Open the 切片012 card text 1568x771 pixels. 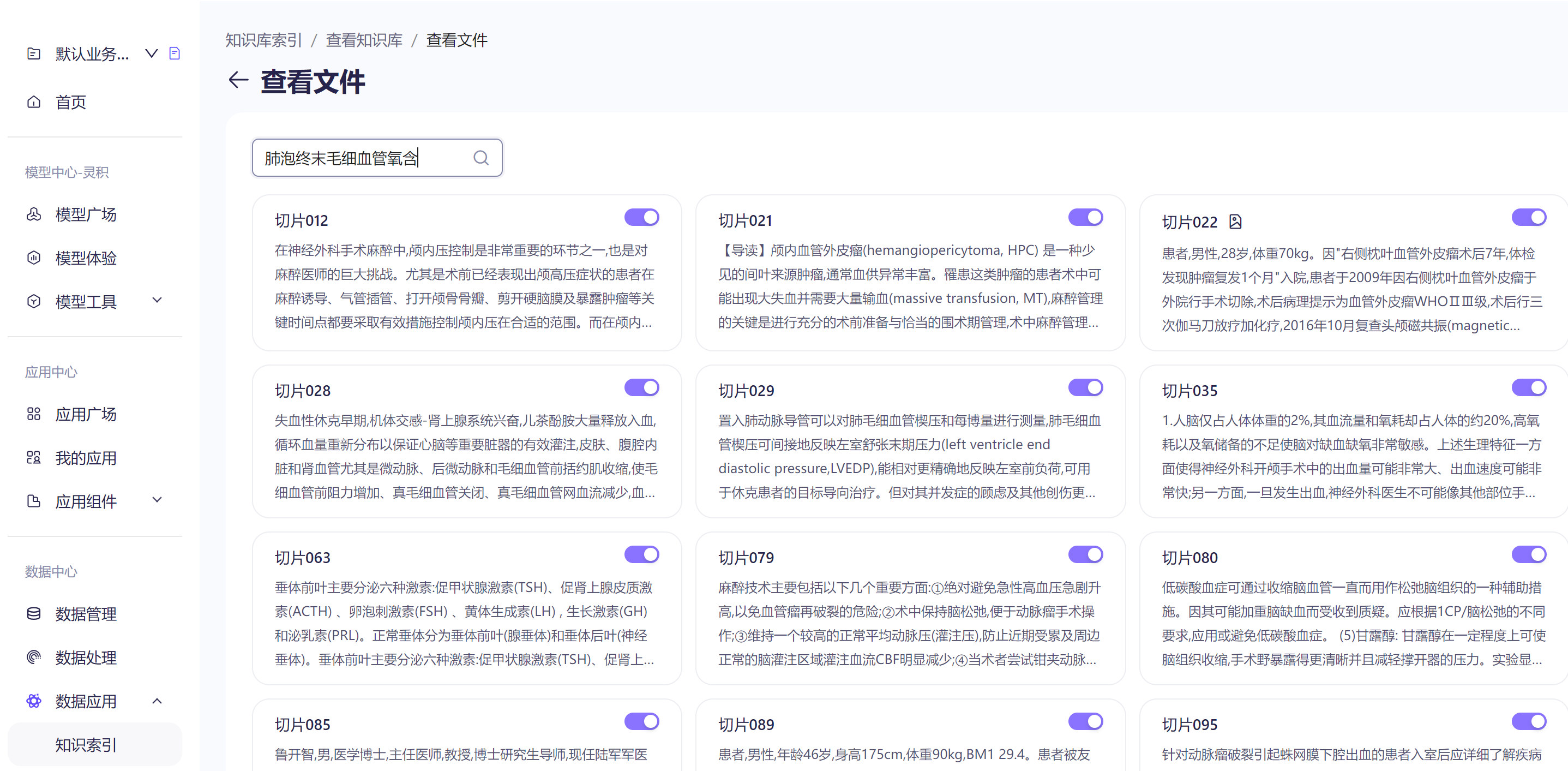coord(466,286)
